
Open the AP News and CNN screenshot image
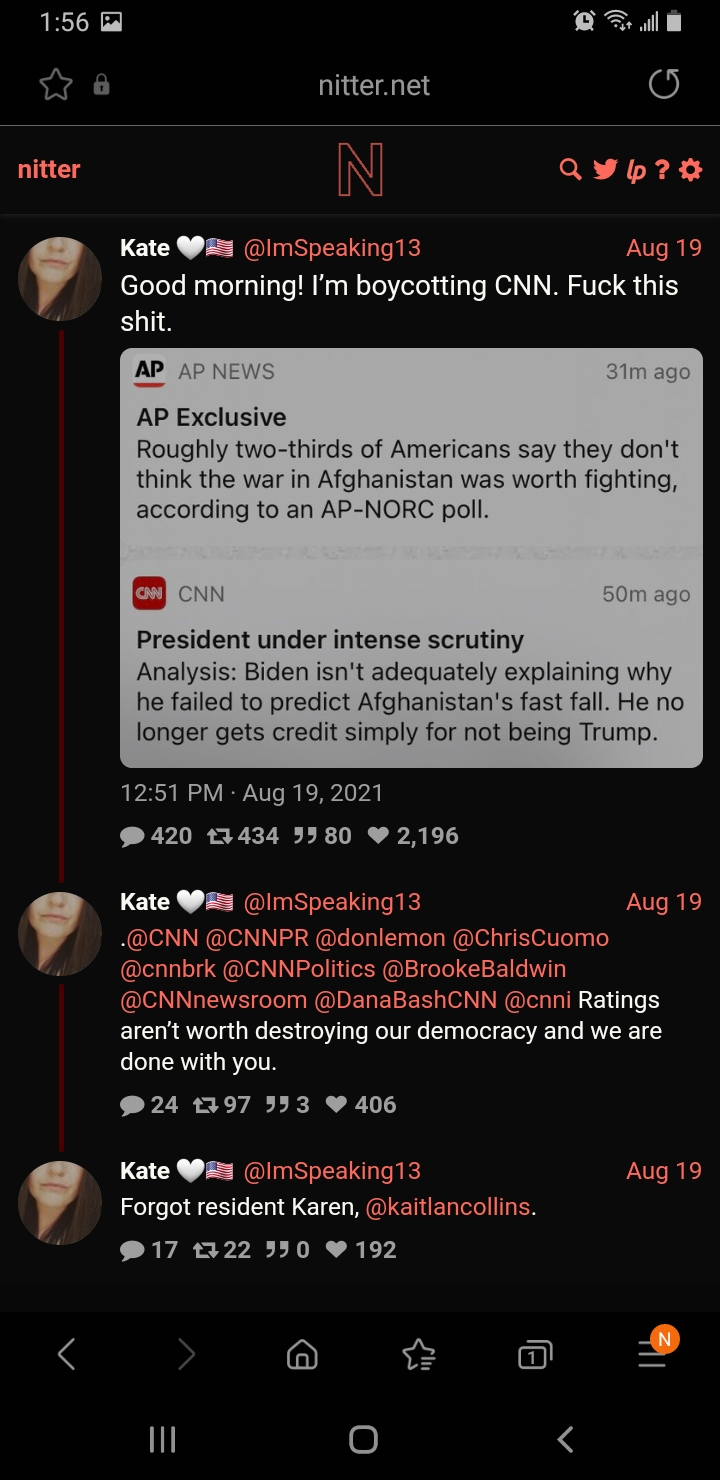click(x=411, y=558)
